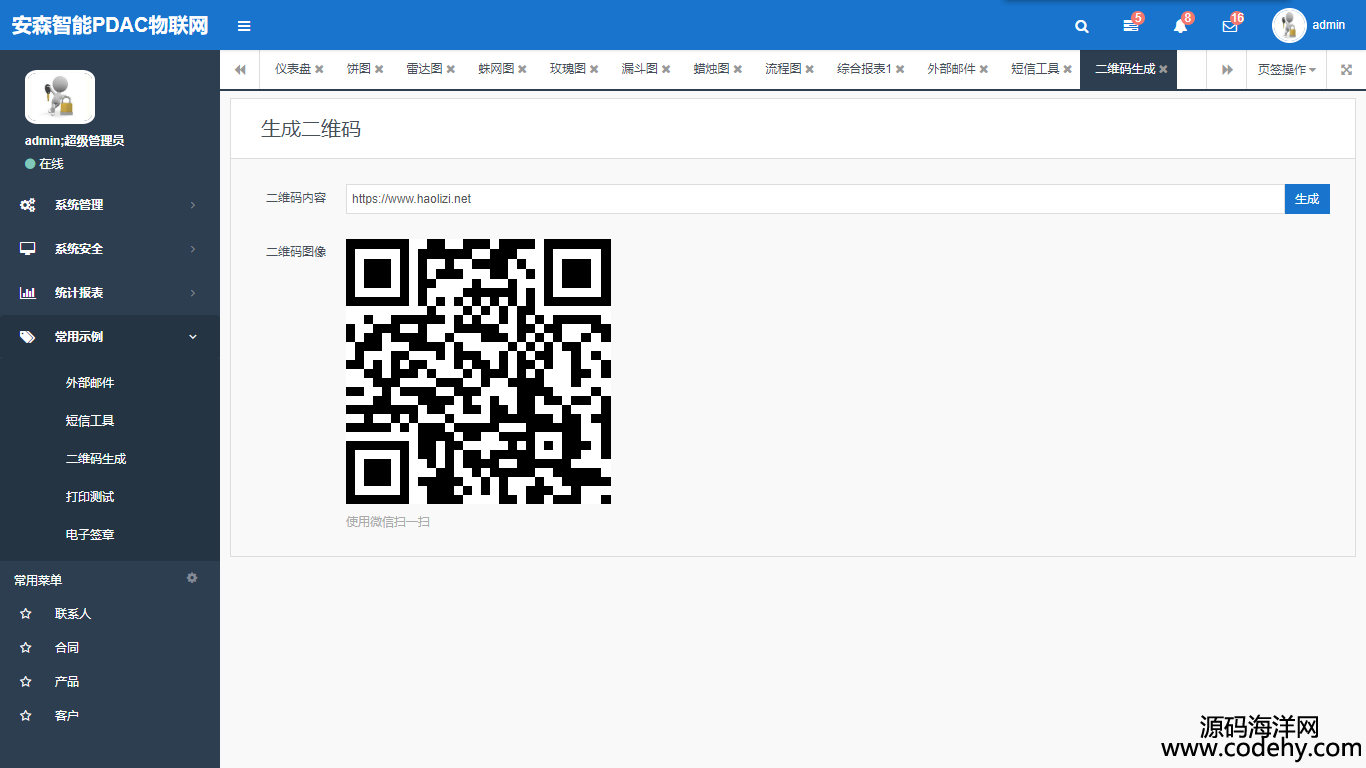Collapse the 常用示例 sidebar menu
Screen dimensions: 1366x768
[110, 337]
